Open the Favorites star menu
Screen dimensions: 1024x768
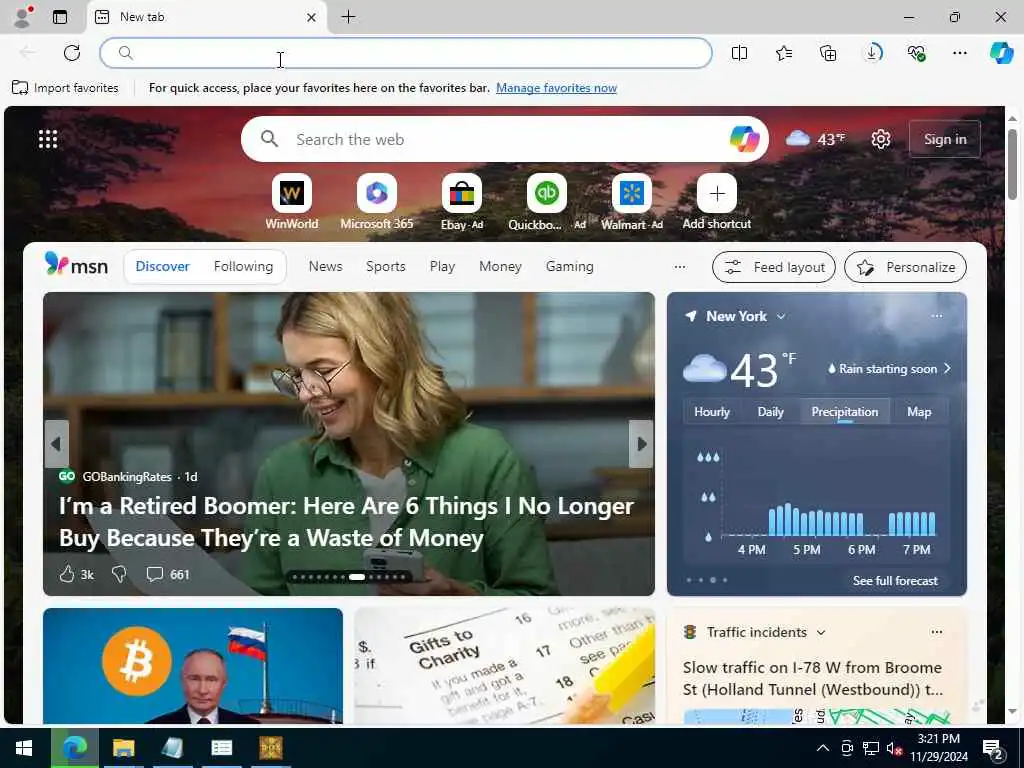[x=784, y=53]
